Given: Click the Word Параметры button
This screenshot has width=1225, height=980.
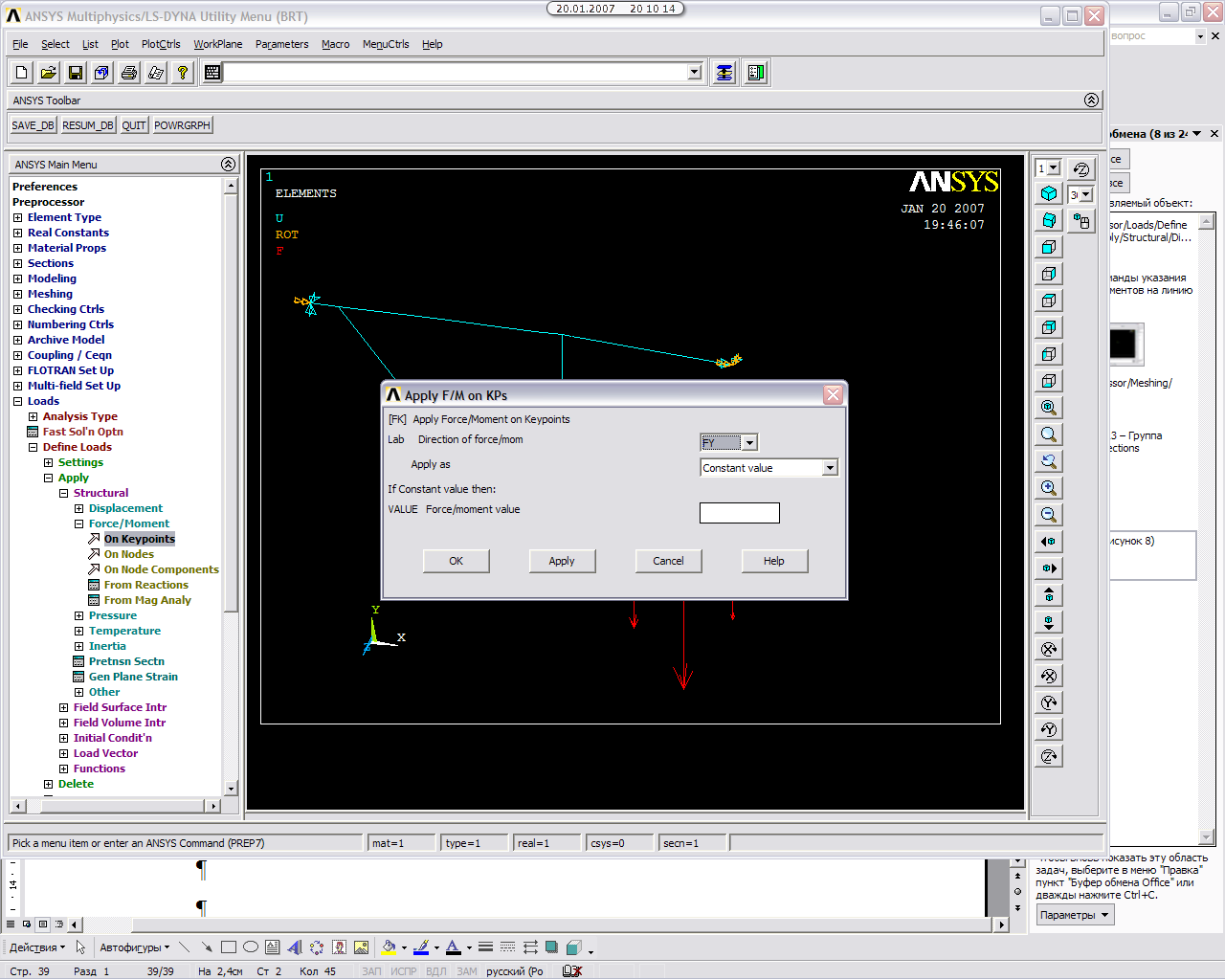Looking at the screenshot, I should click(x=1076, y=915).
